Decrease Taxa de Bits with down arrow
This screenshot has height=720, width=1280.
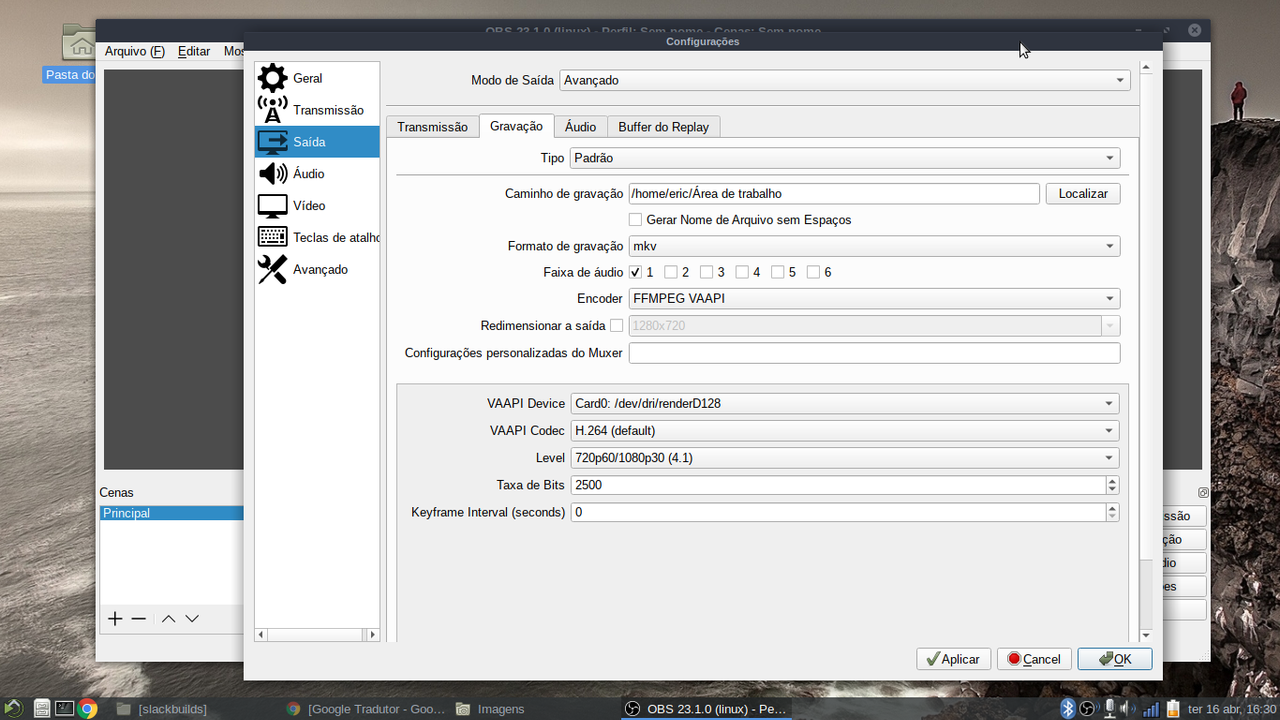1112,490
